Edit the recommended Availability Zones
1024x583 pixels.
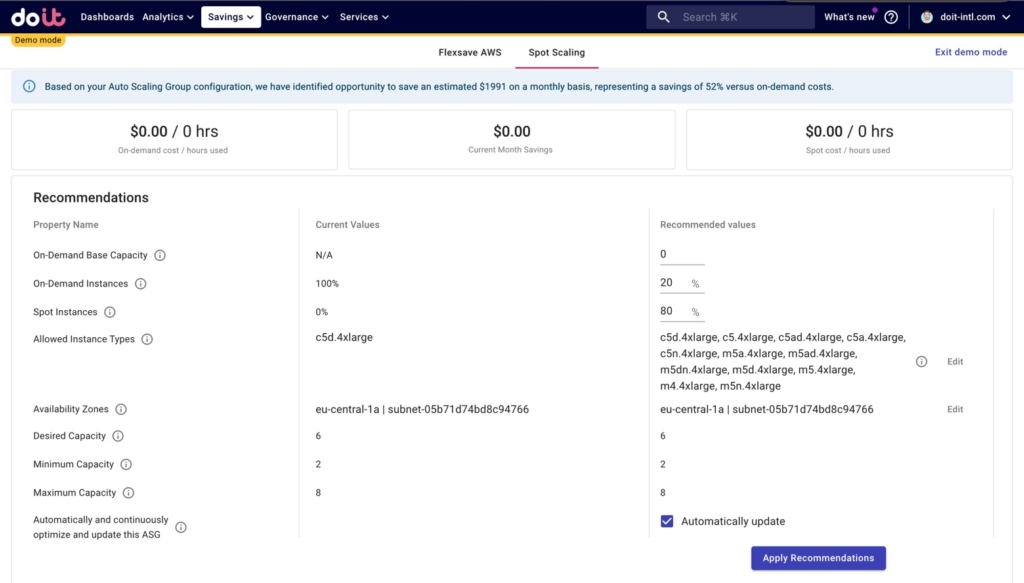(x=955, y=409)
